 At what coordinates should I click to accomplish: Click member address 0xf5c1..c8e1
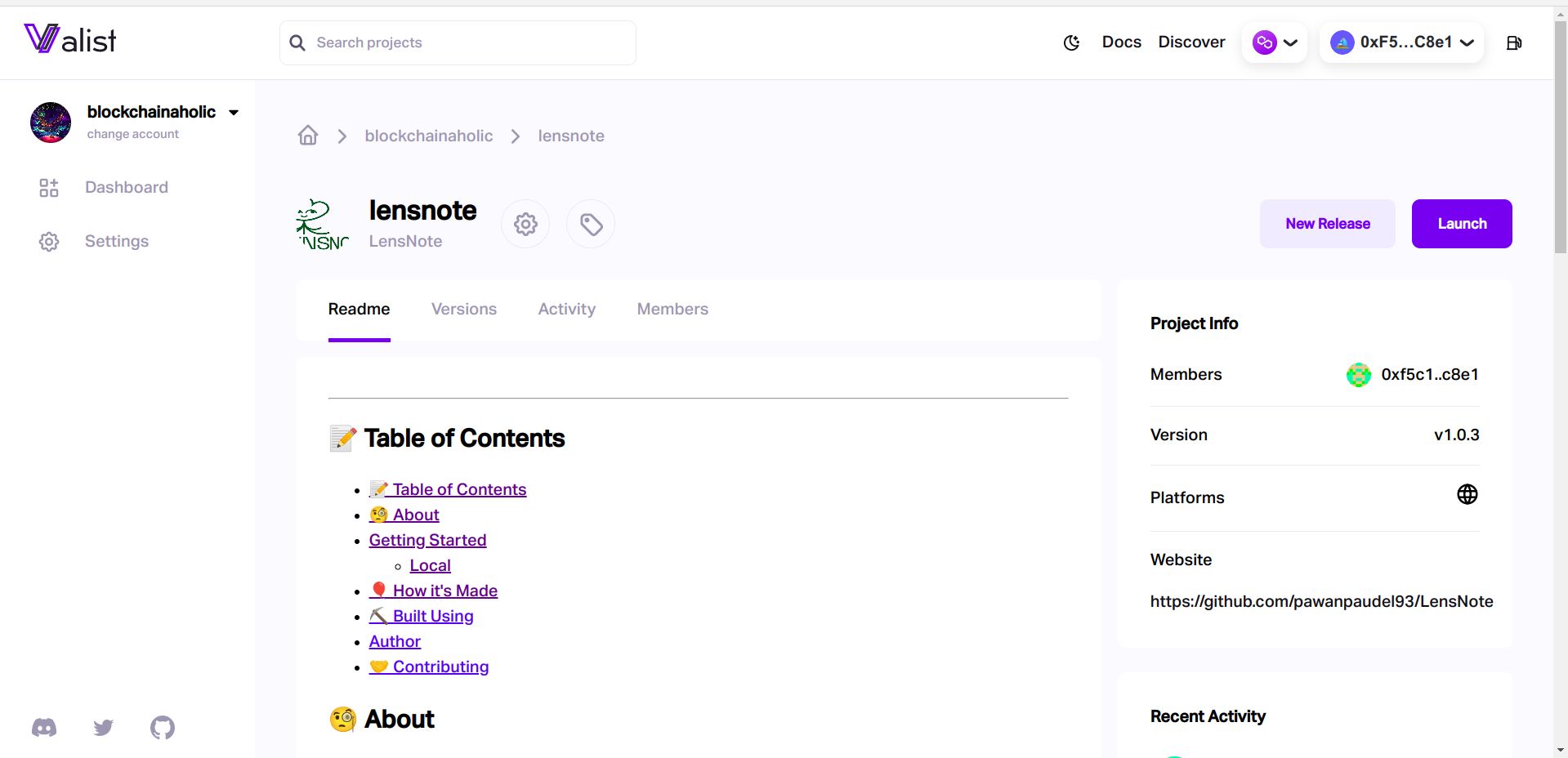(x=1430, y=374)
